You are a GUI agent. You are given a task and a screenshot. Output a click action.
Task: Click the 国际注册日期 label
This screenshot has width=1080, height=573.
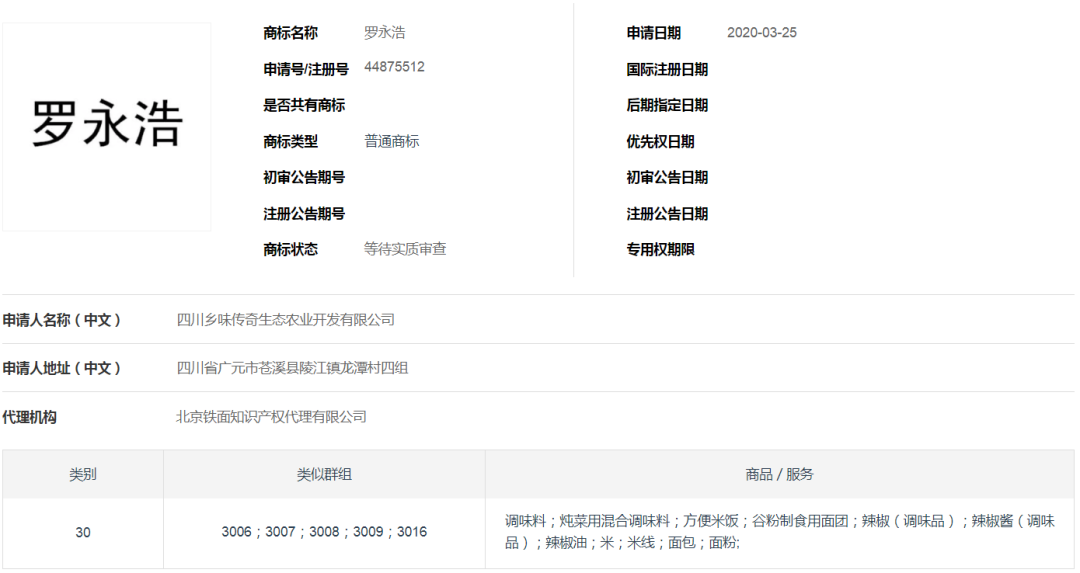[667, 69]
